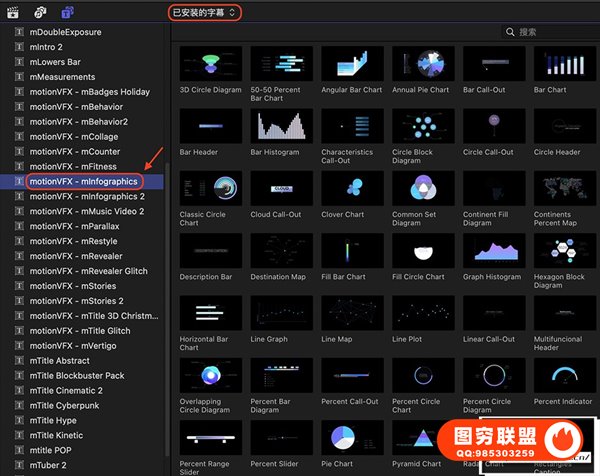Open the Libraries sidebar clapperboard icon
Image resolution: width=600 pixels, height=476 pixels.
click(x=13, y=13)
